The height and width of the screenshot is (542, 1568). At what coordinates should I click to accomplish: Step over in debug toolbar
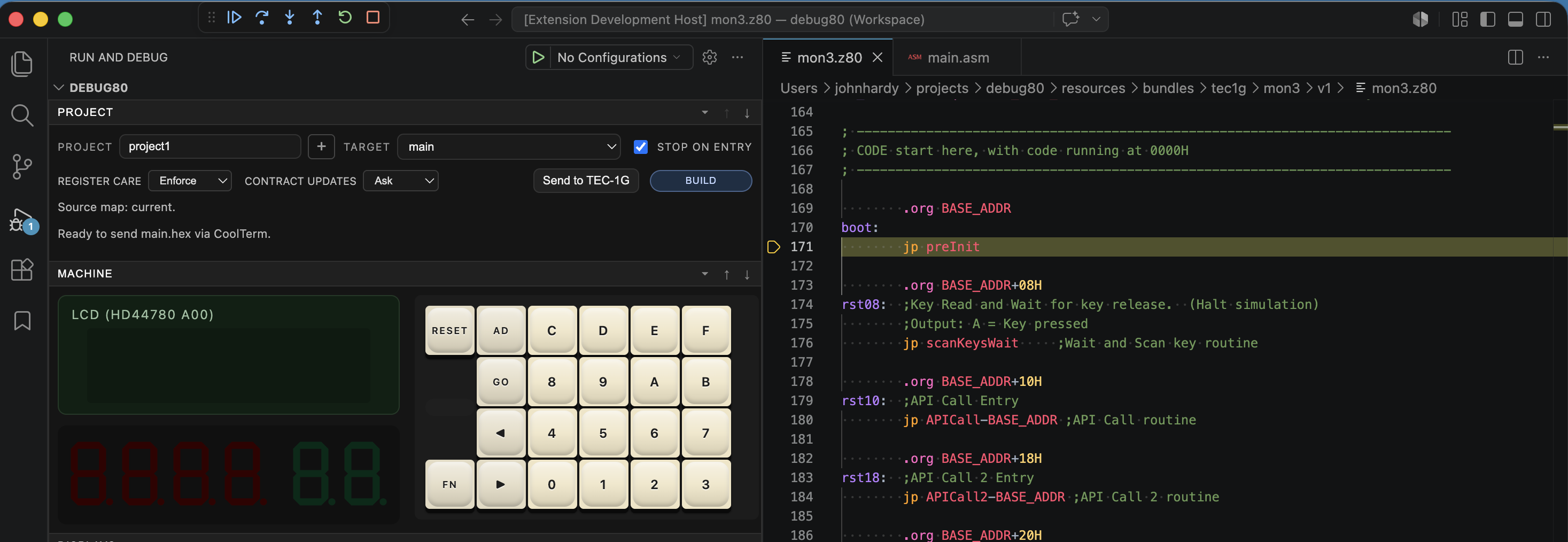(262, 18)
